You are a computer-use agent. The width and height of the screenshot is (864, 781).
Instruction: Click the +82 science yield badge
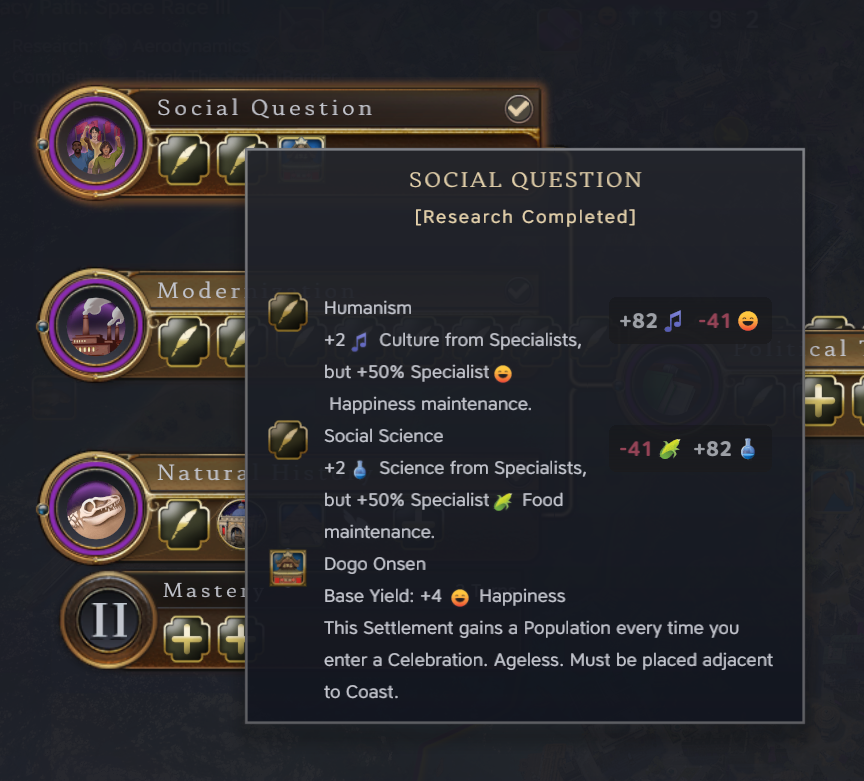pos(724,449)
